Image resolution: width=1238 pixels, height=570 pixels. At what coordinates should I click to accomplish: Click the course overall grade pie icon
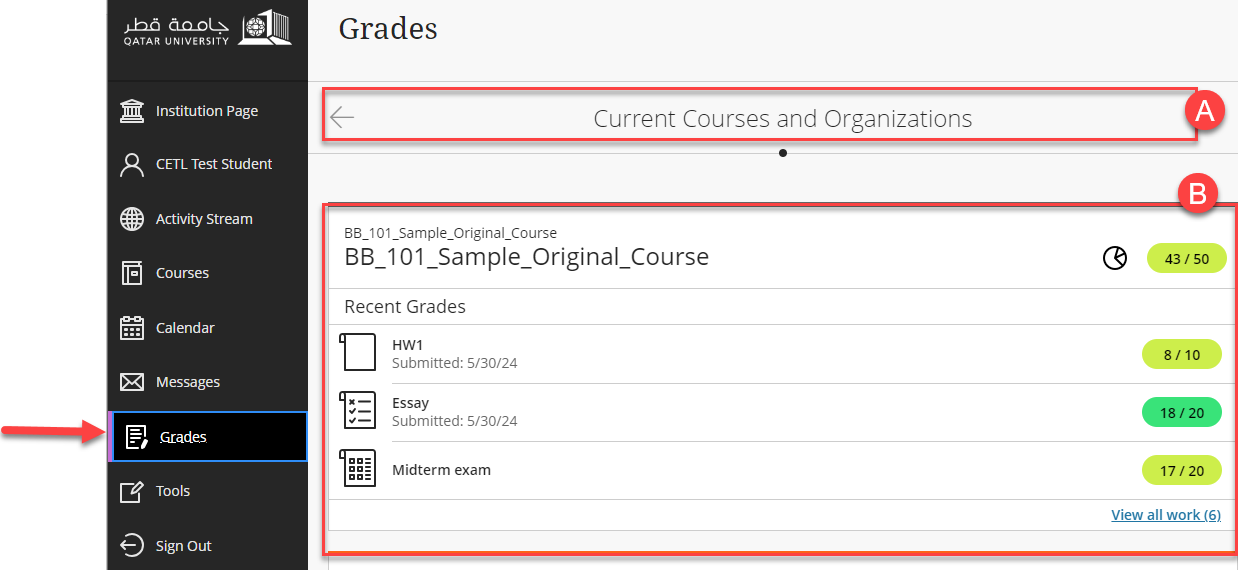point(1114,258)
